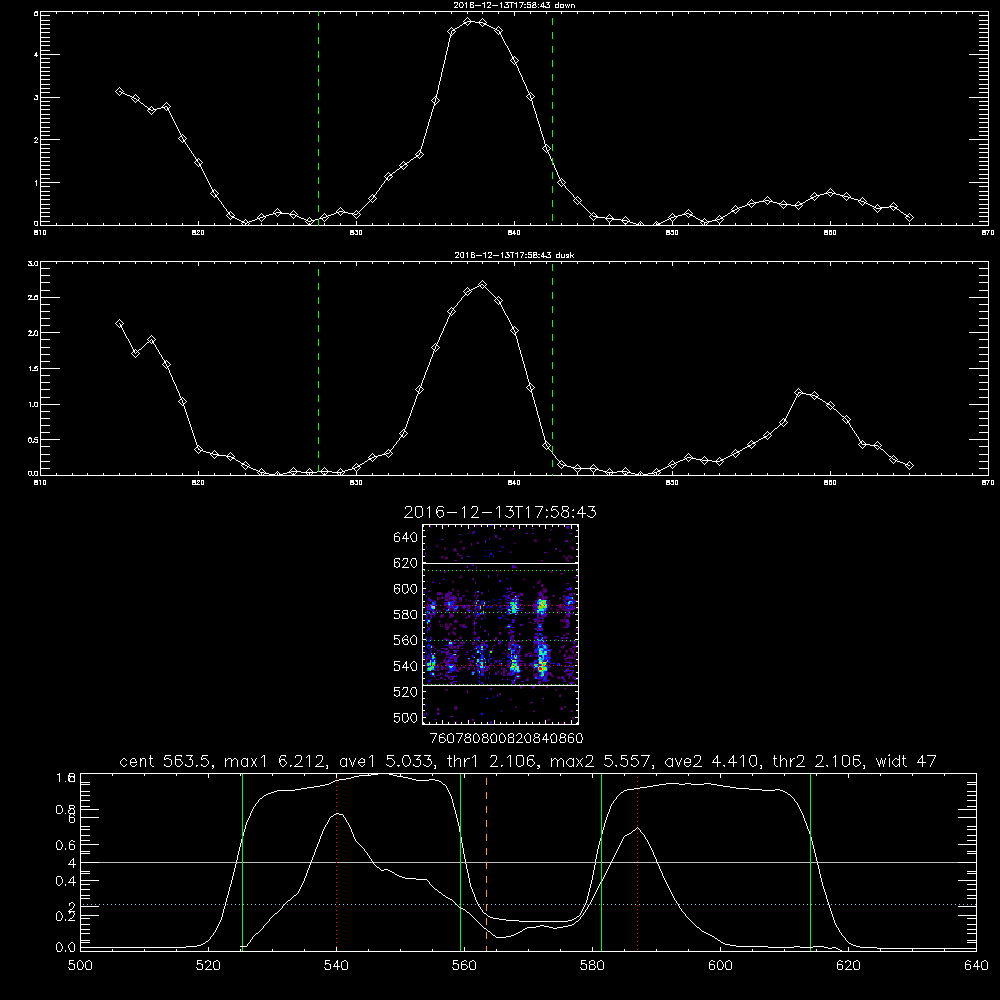Click the '520' label on bottom plot x-axis
Image resolution: width=1000 pixels, height=1000 pixels.
209,966
